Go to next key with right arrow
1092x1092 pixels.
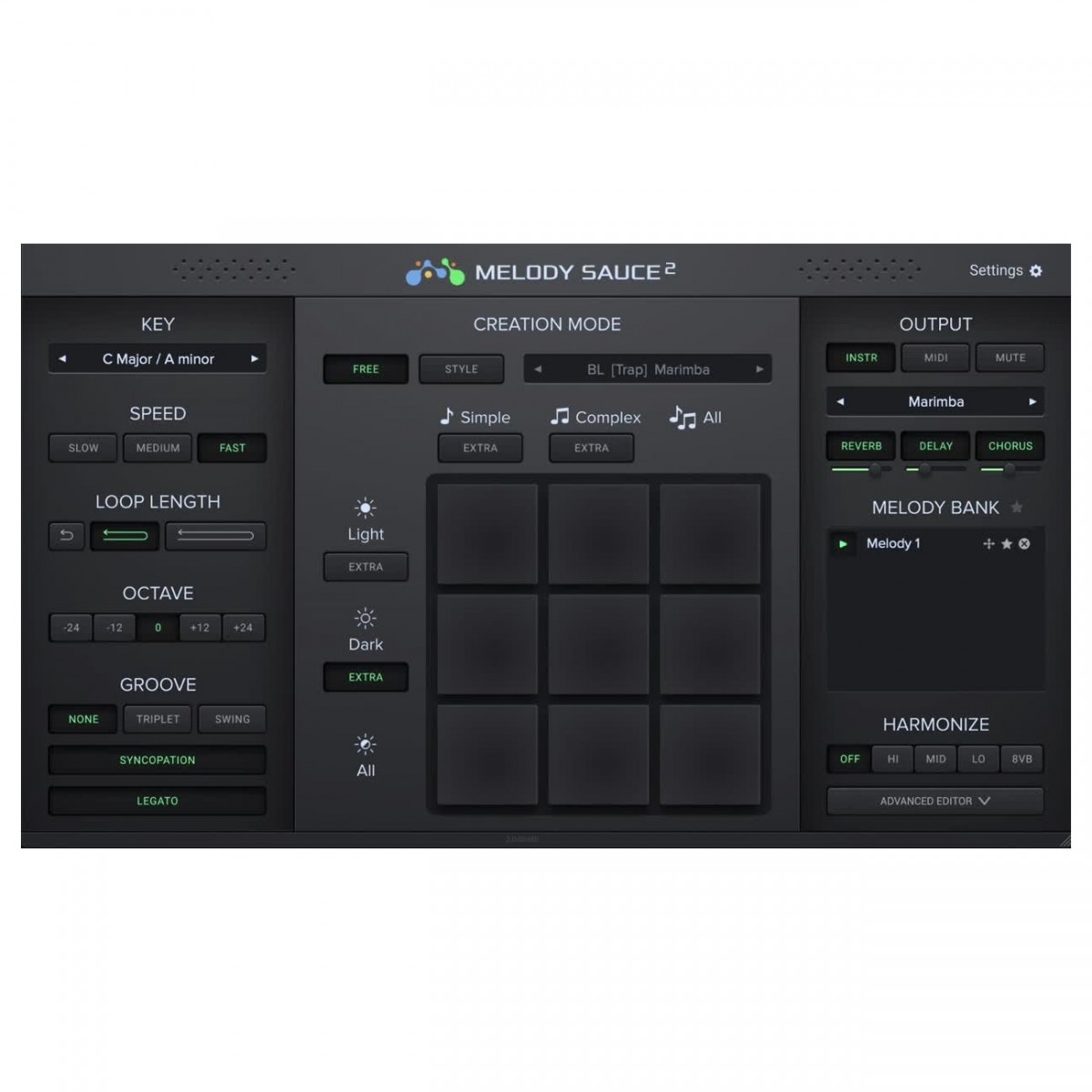coord(255,359)
